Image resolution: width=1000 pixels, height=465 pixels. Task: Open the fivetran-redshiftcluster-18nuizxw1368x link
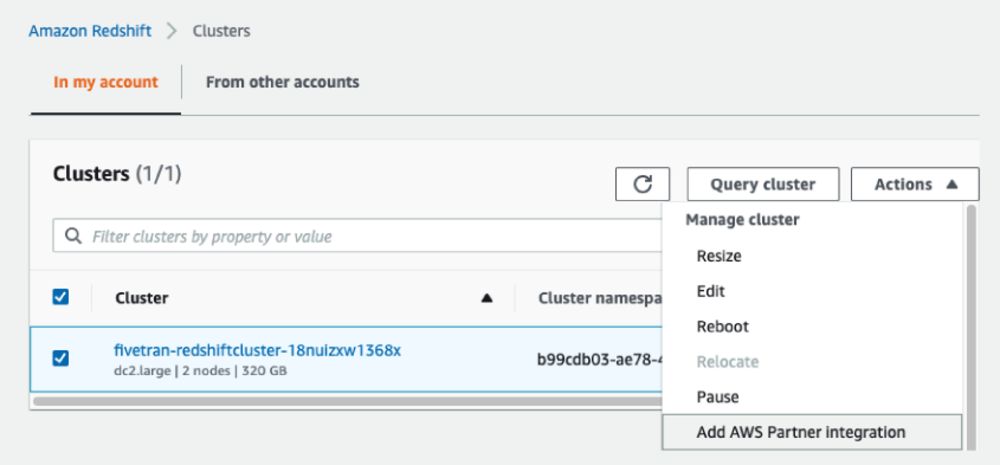coord(257,350)
